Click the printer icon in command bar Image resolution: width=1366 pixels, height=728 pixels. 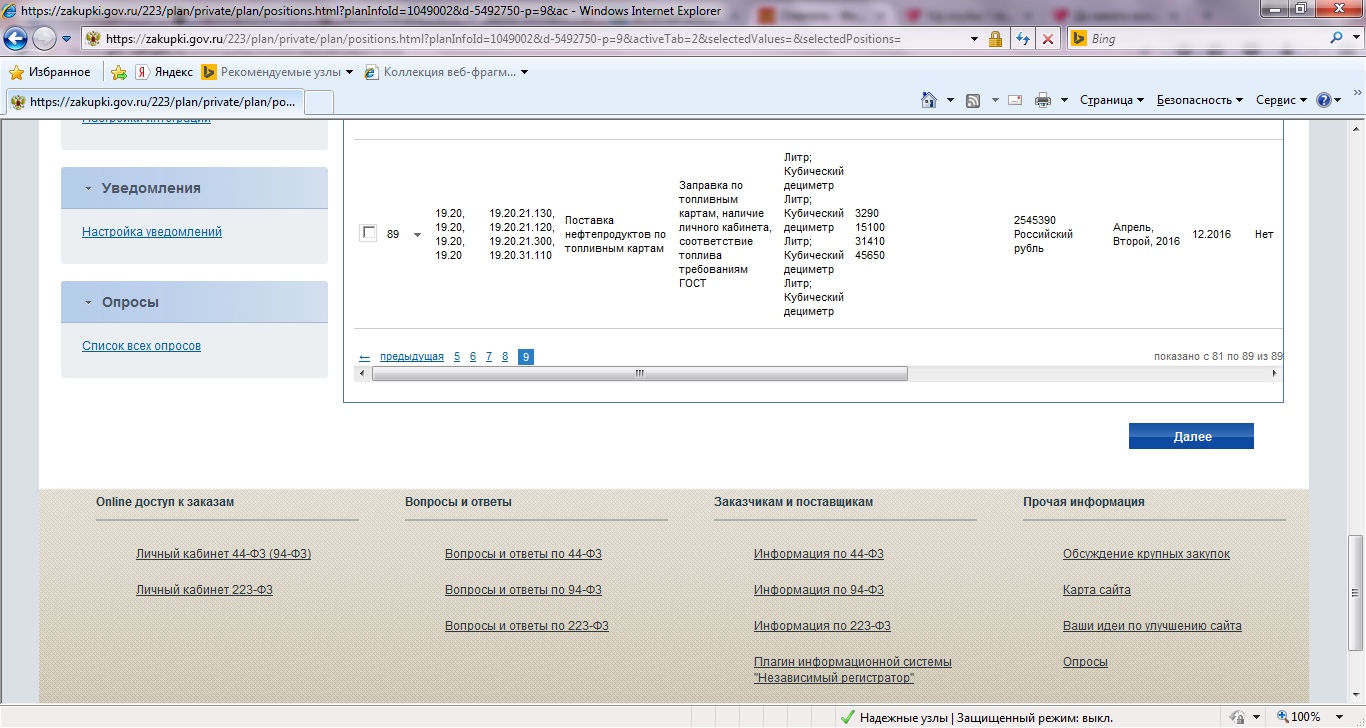click(1043, 100)
